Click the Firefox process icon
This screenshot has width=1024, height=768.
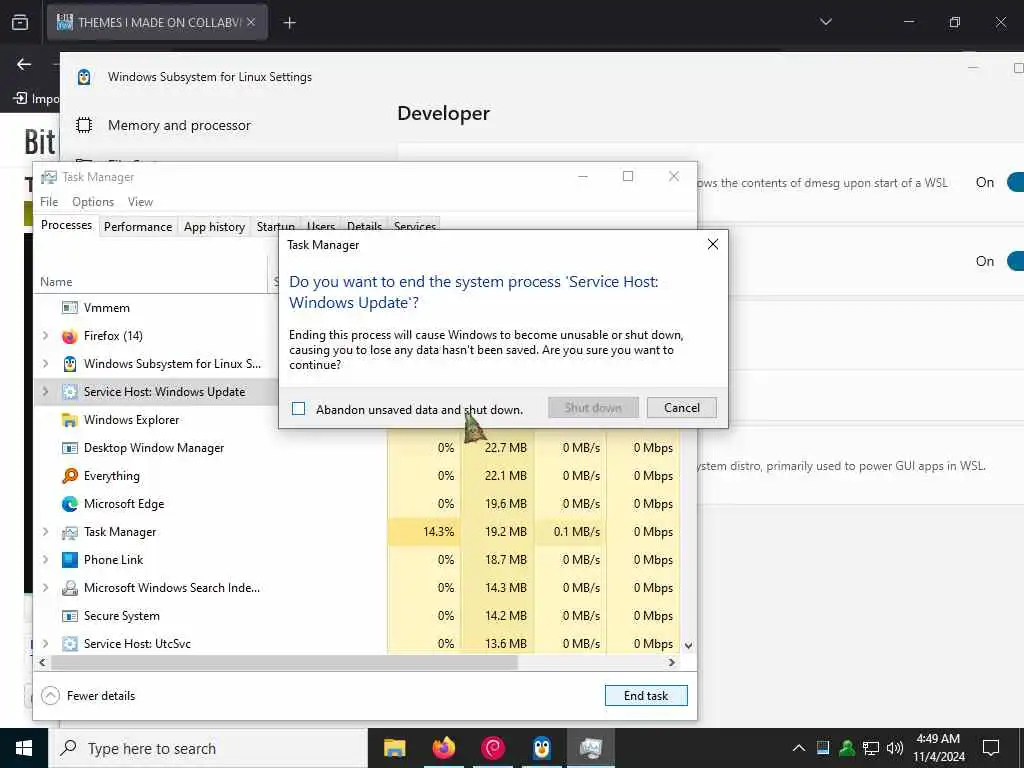pyautogui.click(x=69, y=336)
